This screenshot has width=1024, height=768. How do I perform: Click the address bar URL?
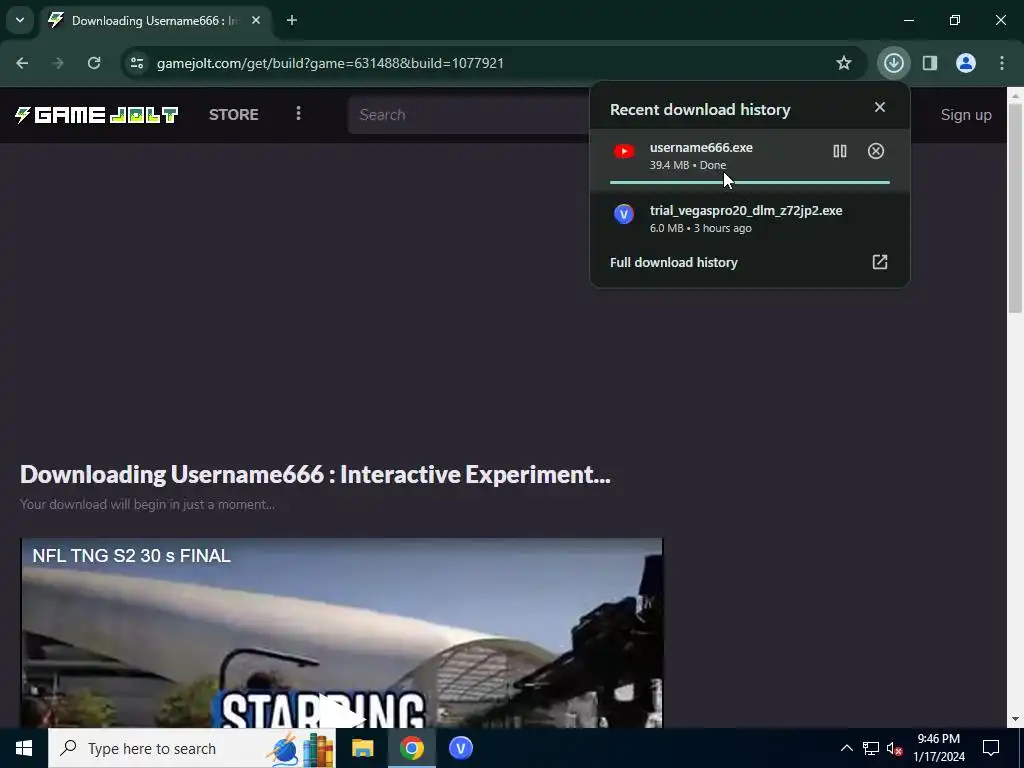coord(330,63)
